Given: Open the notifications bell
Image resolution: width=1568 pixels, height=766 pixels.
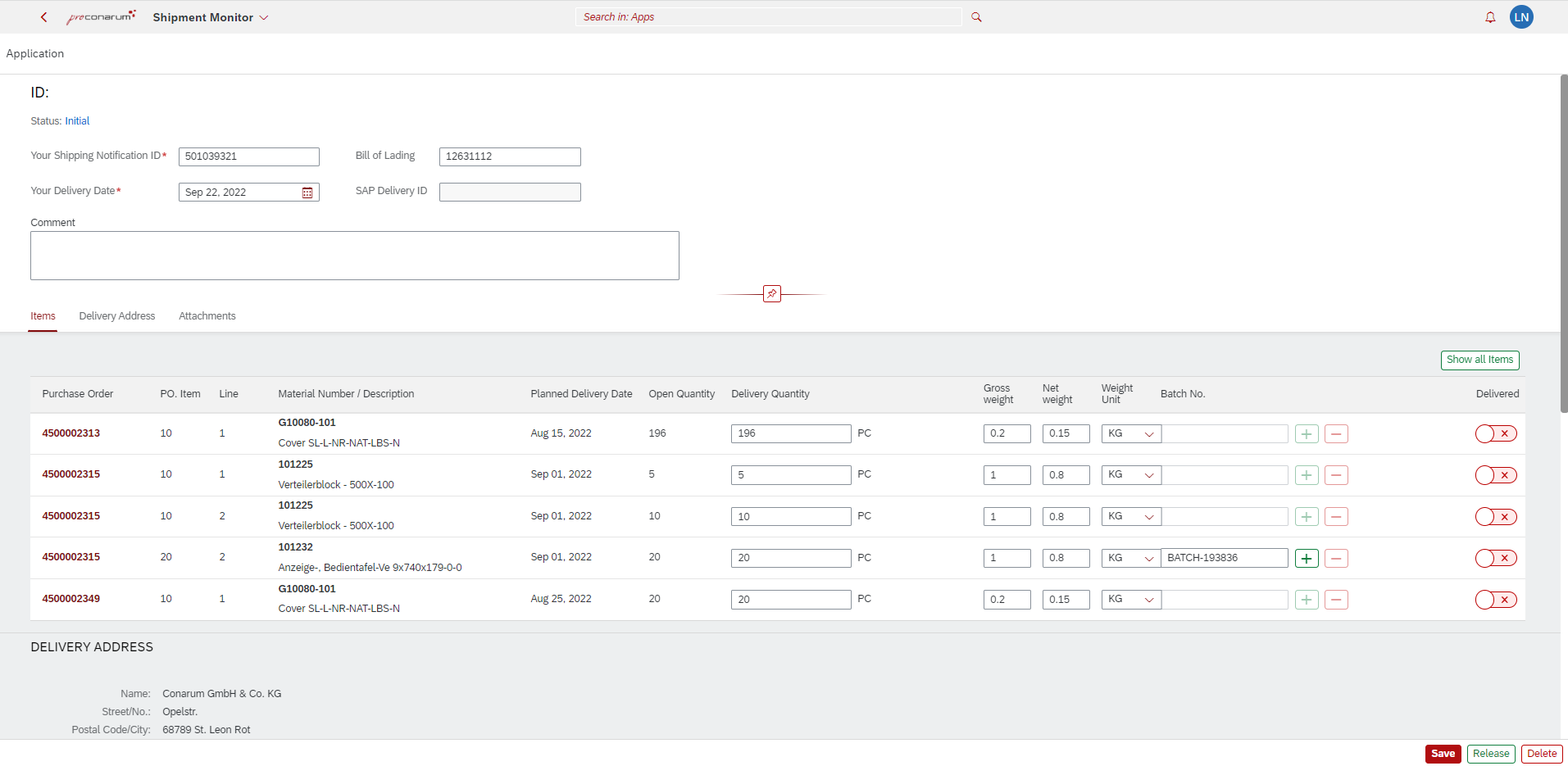Looking at the screenshot, I should (1490, 17).
